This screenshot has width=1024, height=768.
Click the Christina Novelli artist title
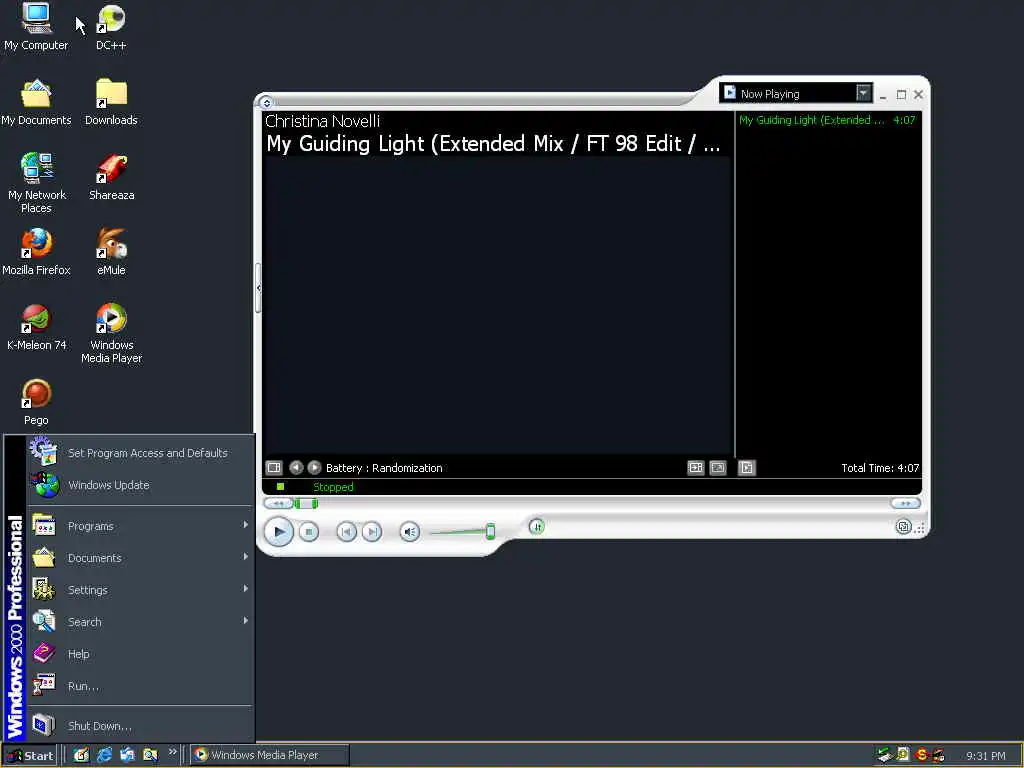323,121
